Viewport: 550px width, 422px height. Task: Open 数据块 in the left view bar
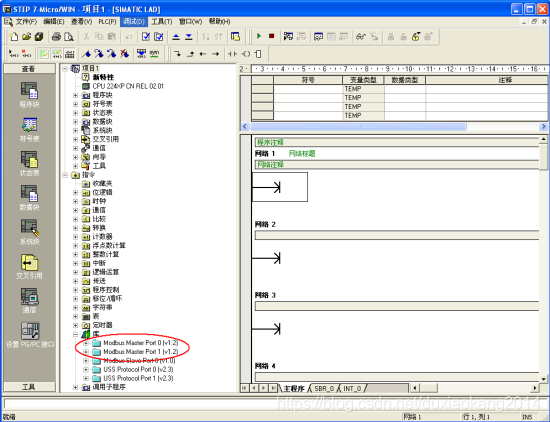[29, 198]
